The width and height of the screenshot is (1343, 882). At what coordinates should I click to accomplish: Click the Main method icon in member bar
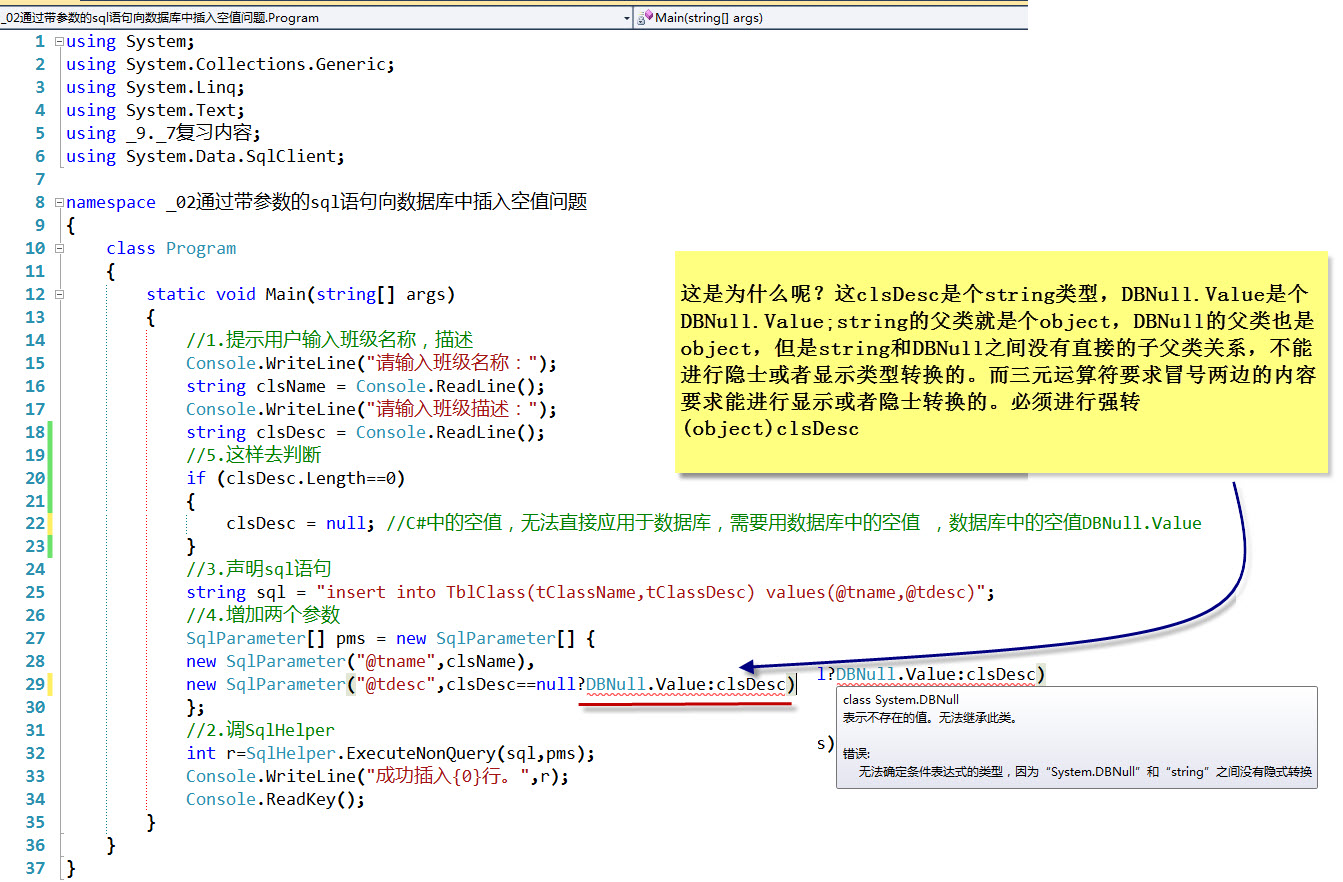647,17
